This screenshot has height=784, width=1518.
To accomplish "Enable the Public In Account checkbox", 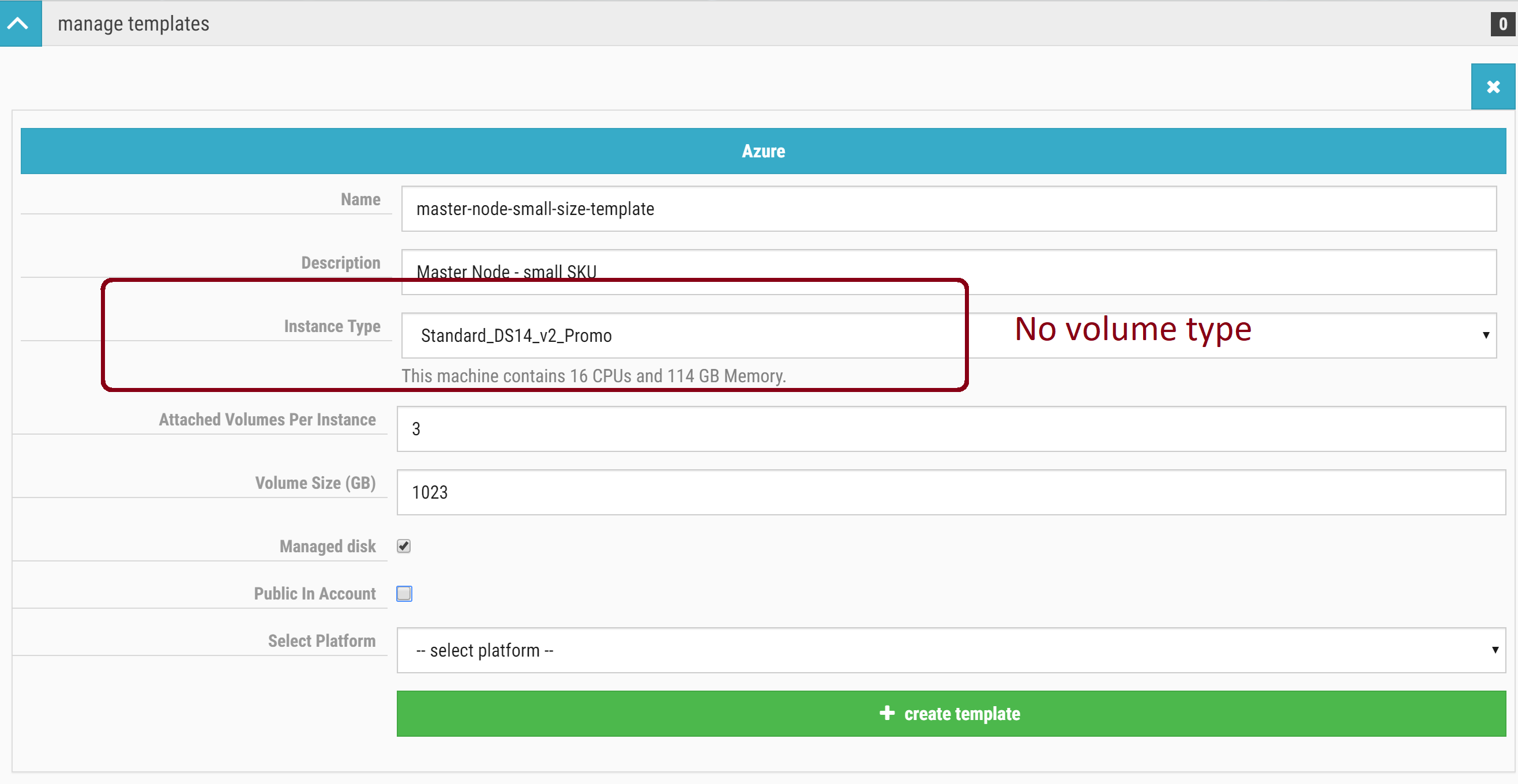I will pyautogui.click(x=404, y=594).
